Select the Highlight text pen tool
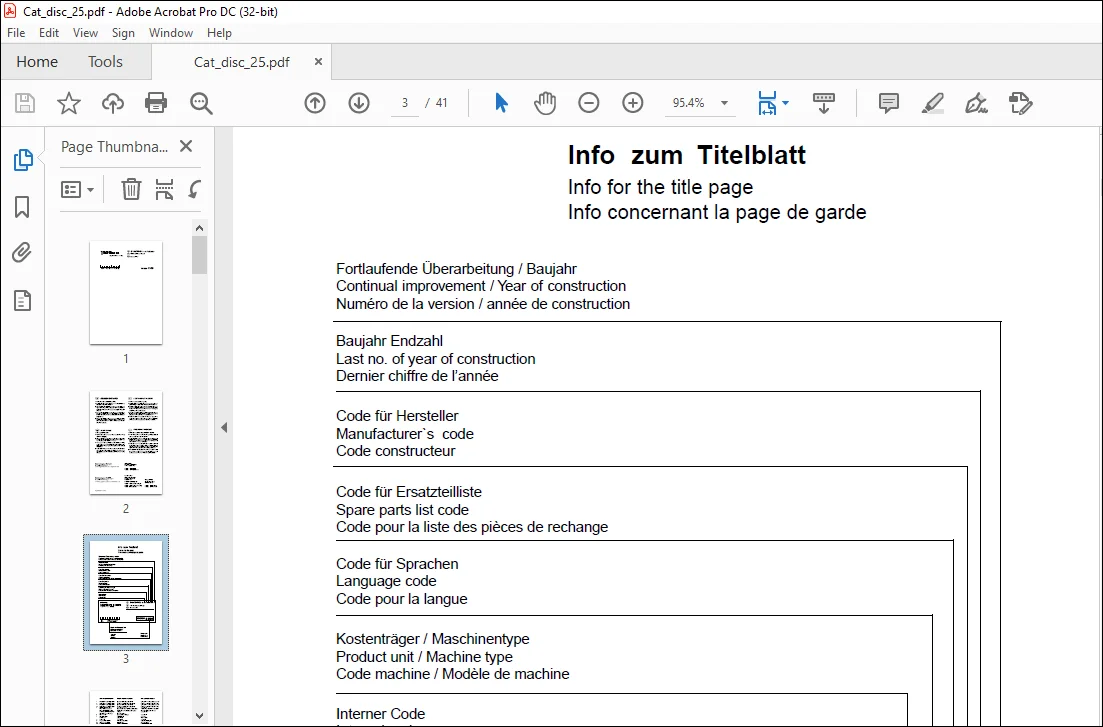This screenshot has height=727, width=1103. point(933,103)
